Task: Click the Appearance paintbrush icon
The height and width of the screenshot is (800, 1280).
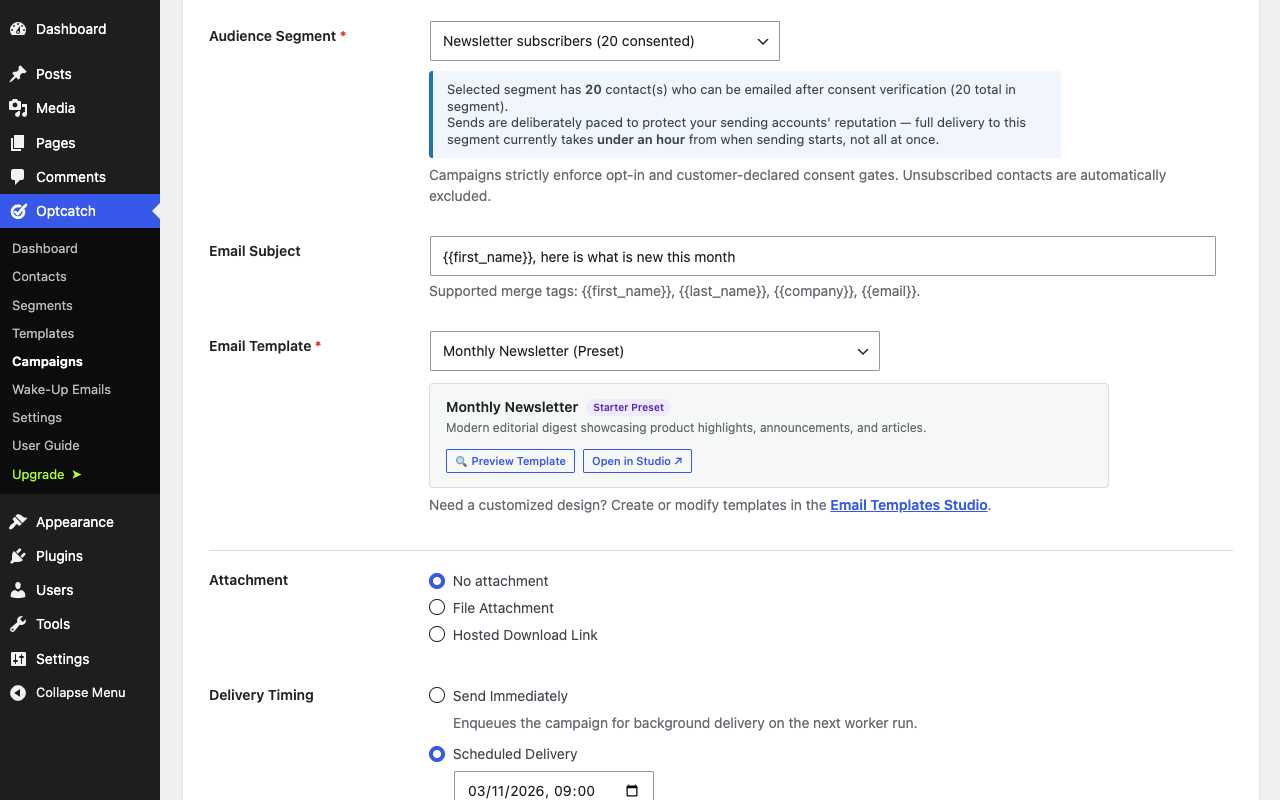Action: click(x=18, y=522)
